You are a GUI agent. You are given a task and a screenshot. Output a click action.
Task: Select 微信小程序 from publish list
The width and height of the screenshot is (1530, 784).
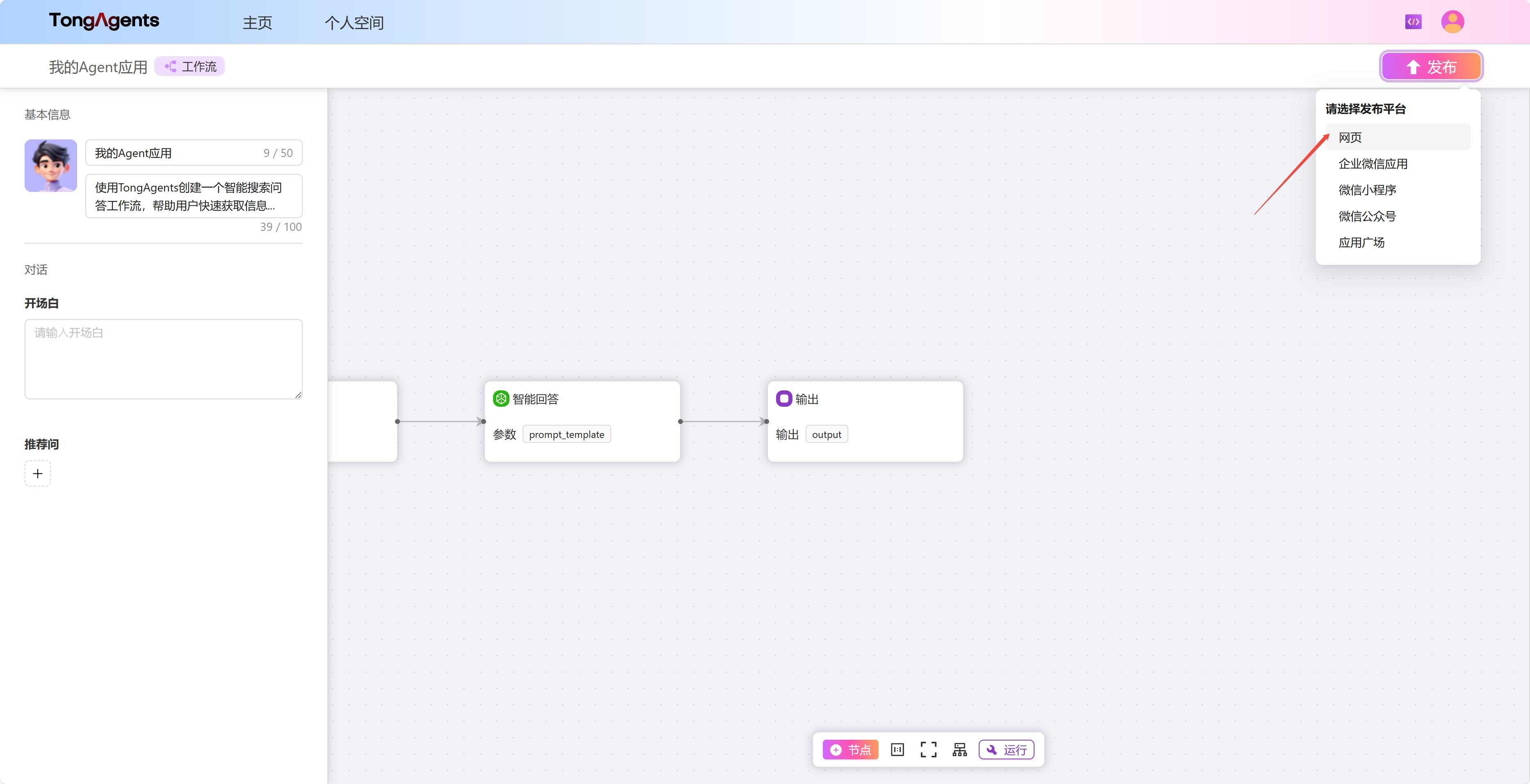[x=1367, y=190]
